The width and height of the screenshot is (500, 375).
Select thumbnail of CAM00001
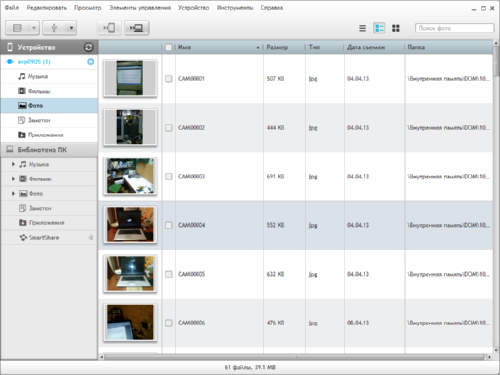pos(130,78)
